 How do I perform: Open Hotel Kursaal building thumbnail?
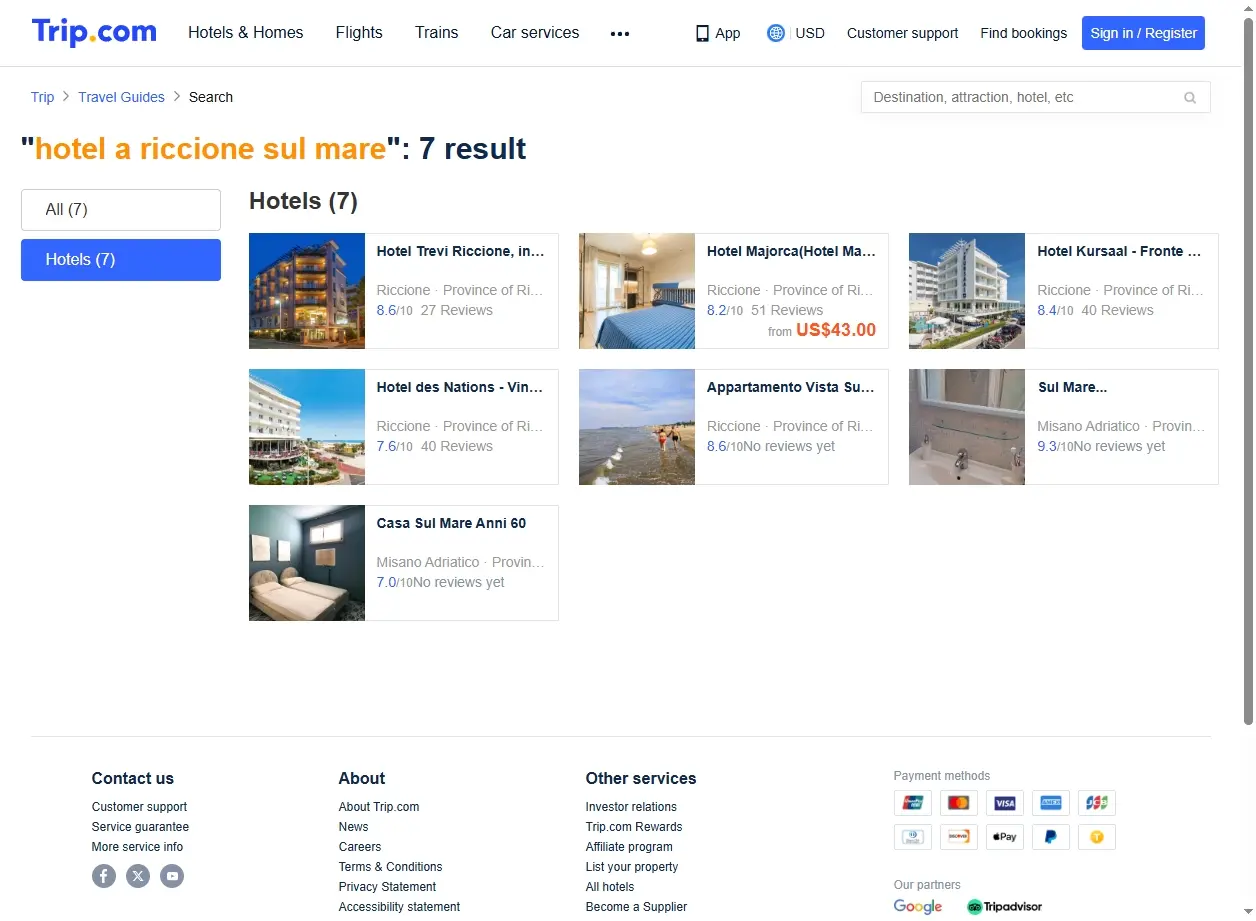[967, 291]
